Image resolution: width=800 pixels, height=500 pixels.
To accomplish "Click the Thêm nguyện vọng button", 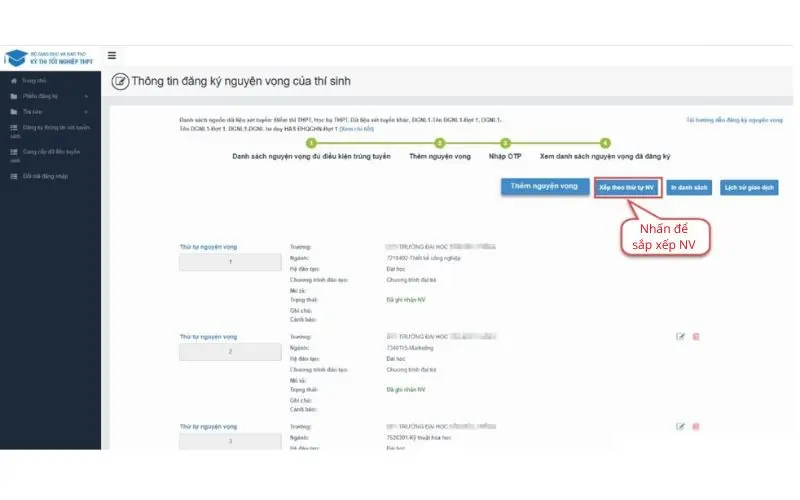I will point(544,186).
